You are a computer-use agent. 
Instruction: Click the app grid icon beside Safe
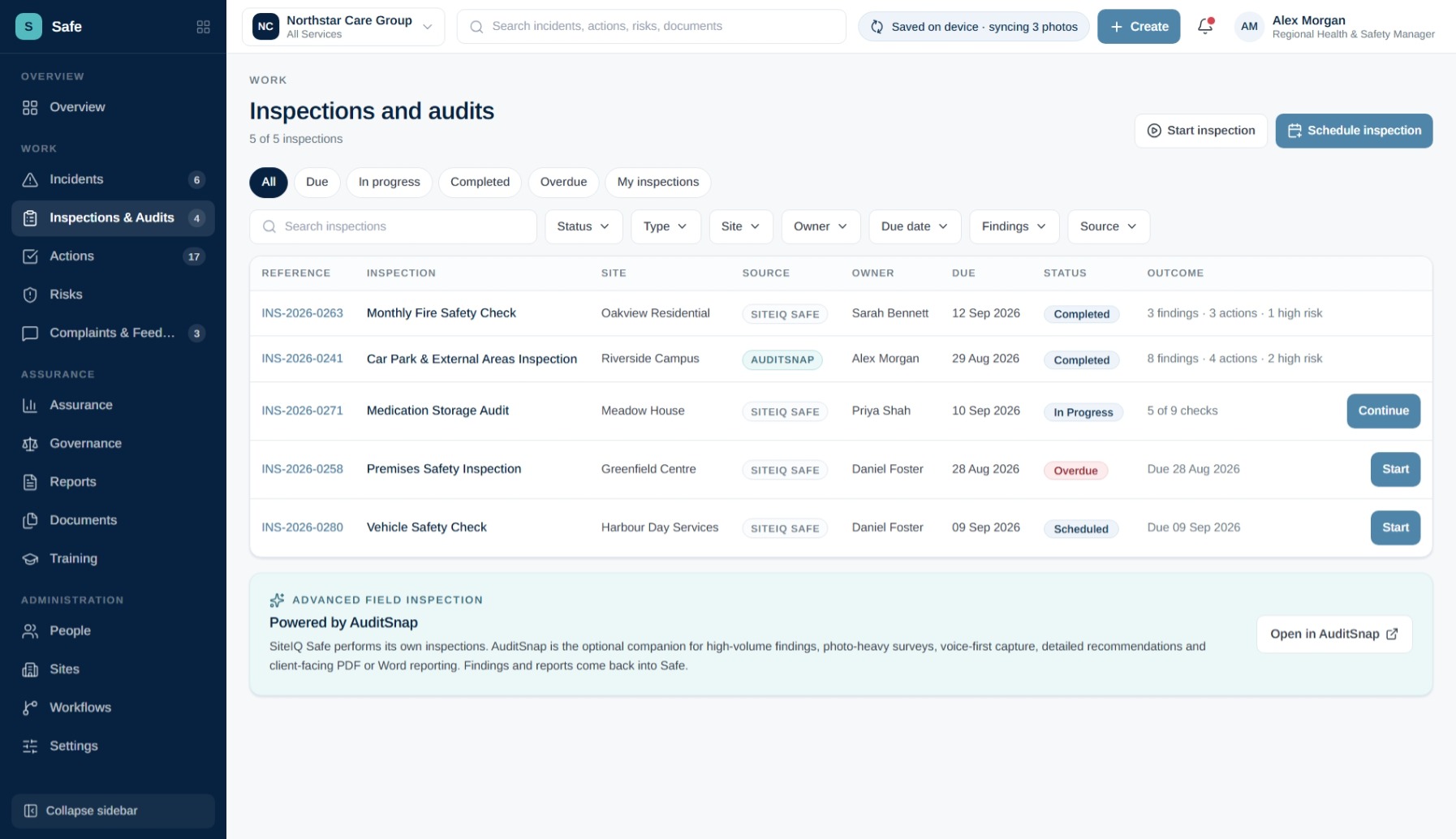pos(203,27)
